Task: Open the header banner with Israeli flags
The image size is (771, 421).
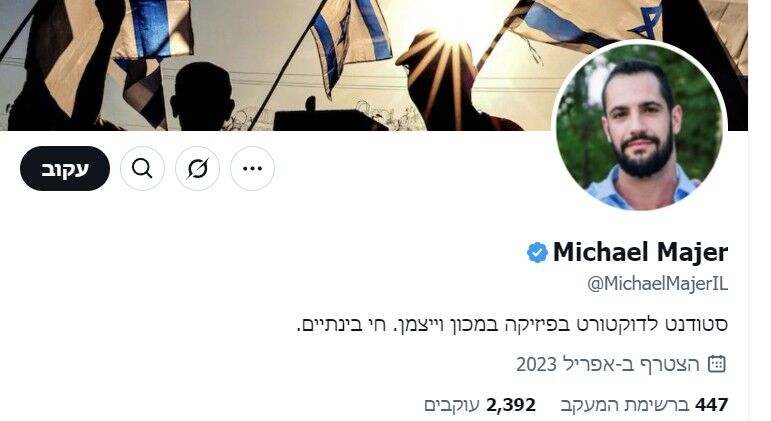Action: (x=374, y=65)
